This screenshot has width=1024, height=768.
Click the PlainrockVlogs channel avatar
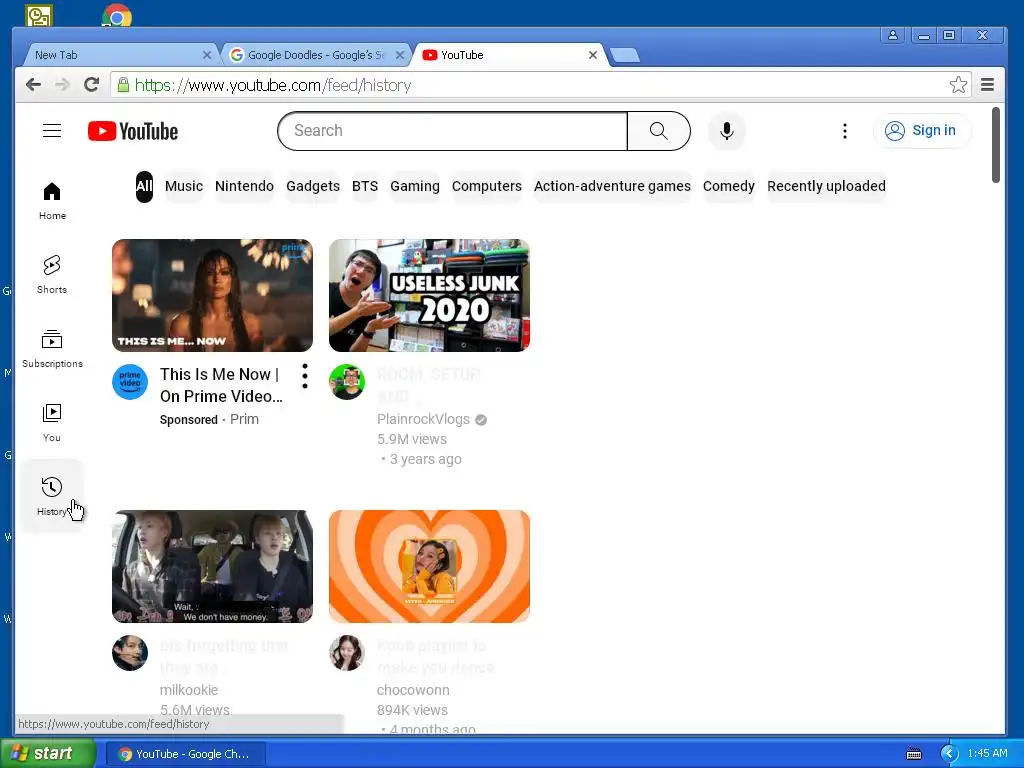click(346, 381)
